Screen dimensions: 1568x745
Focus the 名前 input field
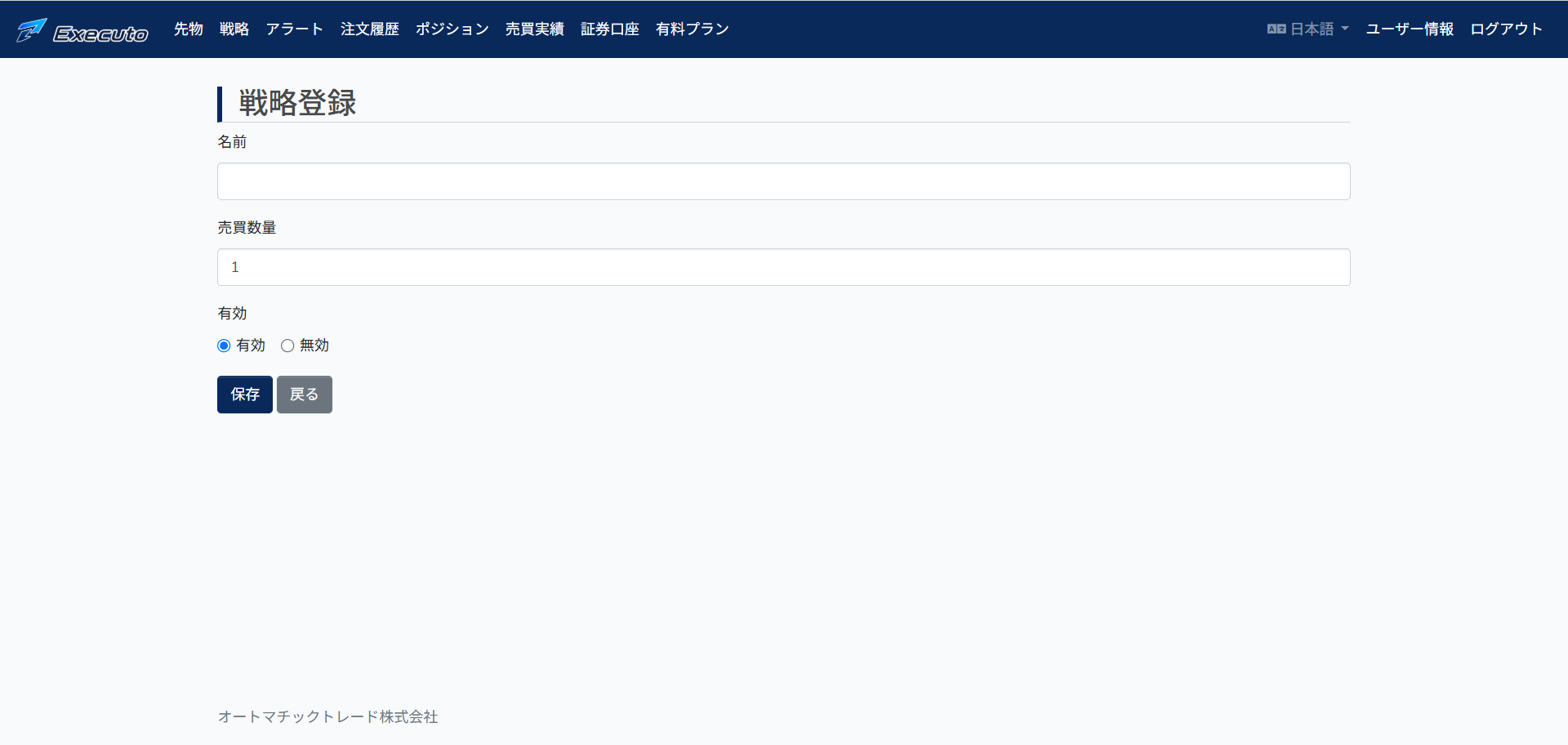(784, 181)
